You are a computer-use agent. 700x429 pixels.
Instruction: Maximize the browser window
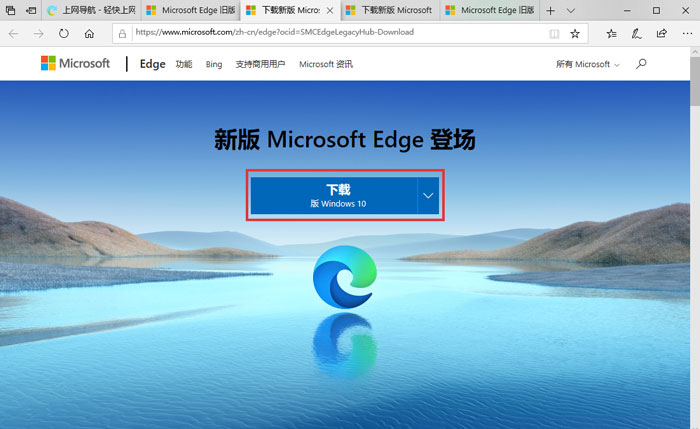click(x=656, y=10)
